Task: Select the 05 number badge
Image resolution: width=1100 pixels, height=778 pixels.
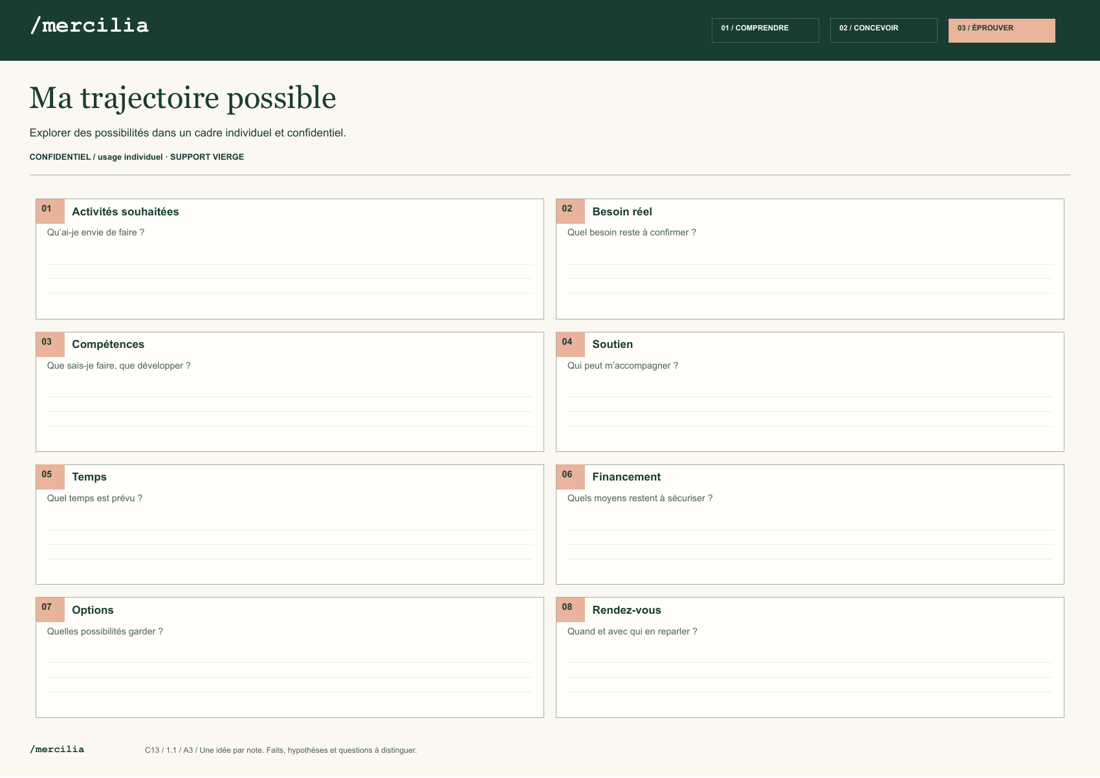Action: tap(50, 476)
